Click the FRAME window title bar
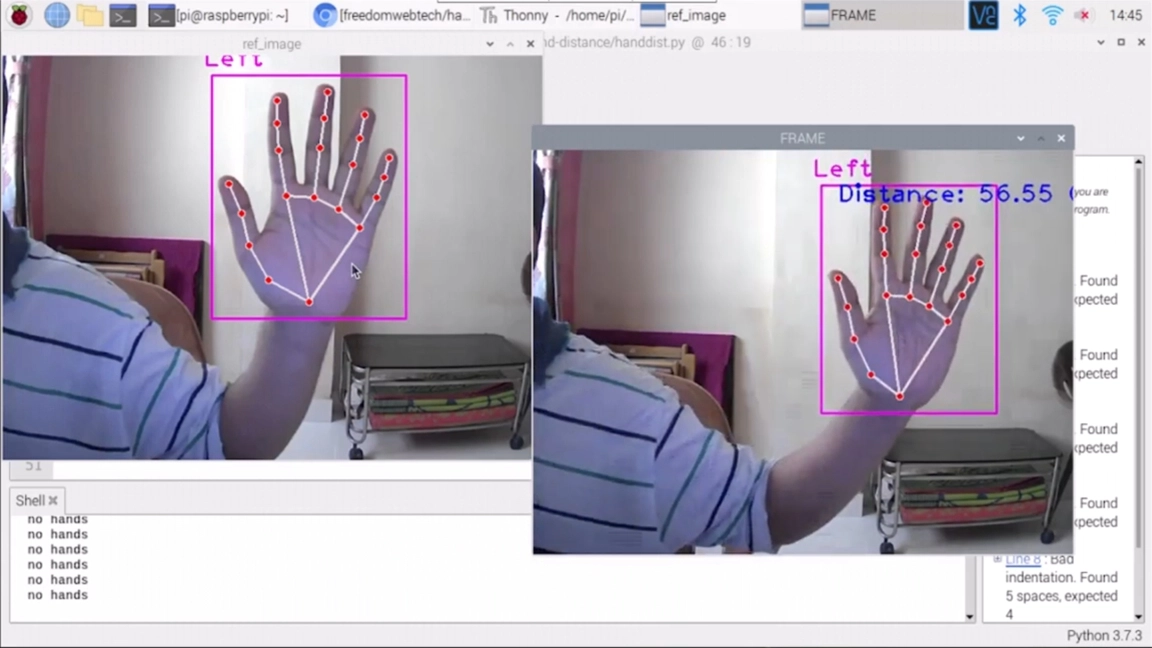Screen dimensions: 1152x648 (x=802, y=138)
